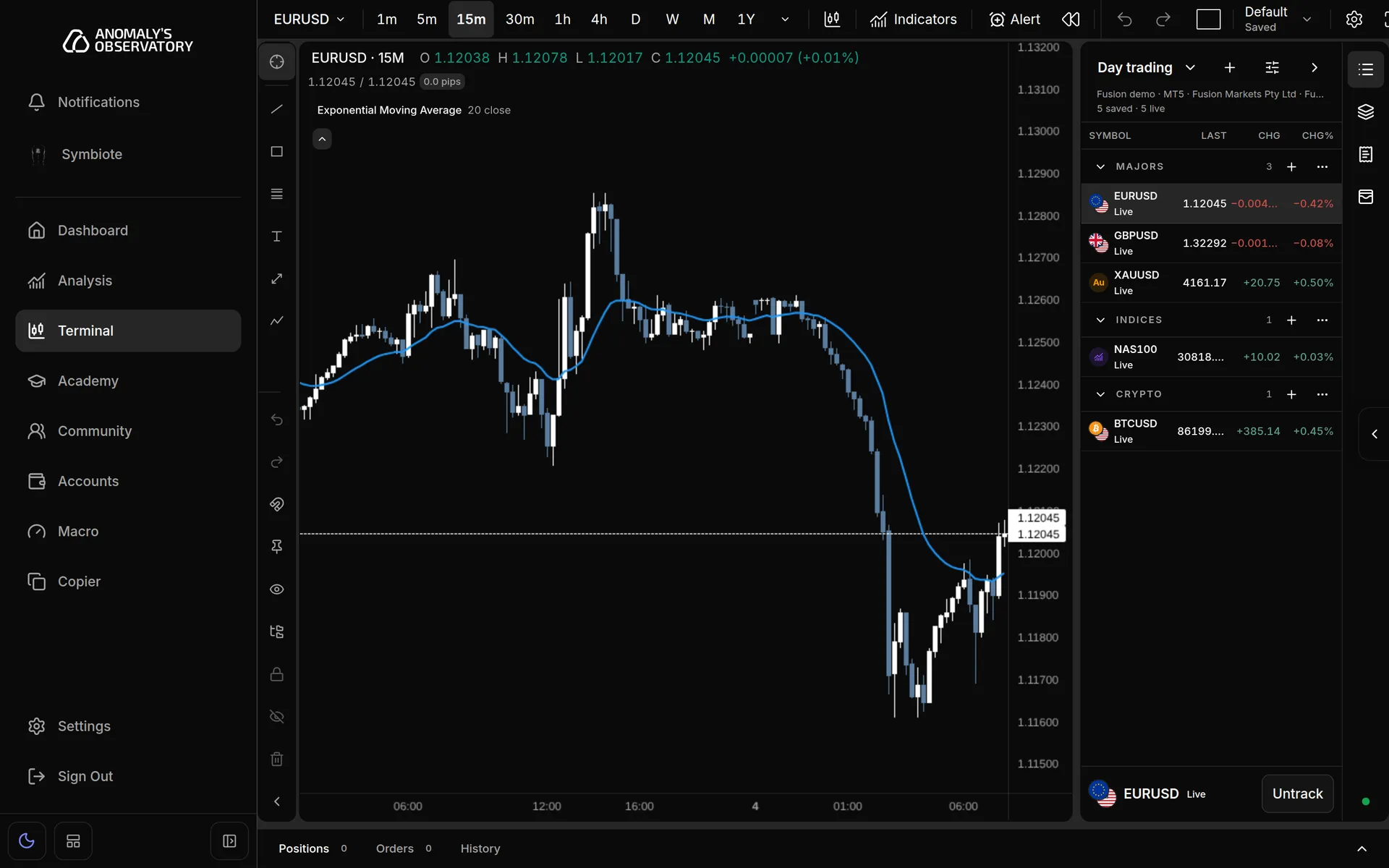This screenshot has height=868, width=1389.
Task: Toggle dark mode moon icon
Action: click(x=27, y=841)
